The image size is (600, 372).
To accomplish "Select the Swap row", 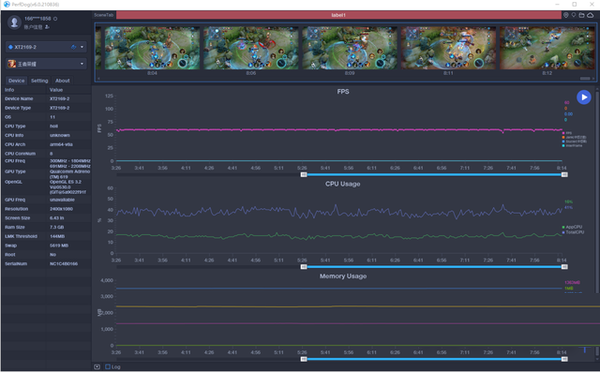I will [x=46, y=245].
